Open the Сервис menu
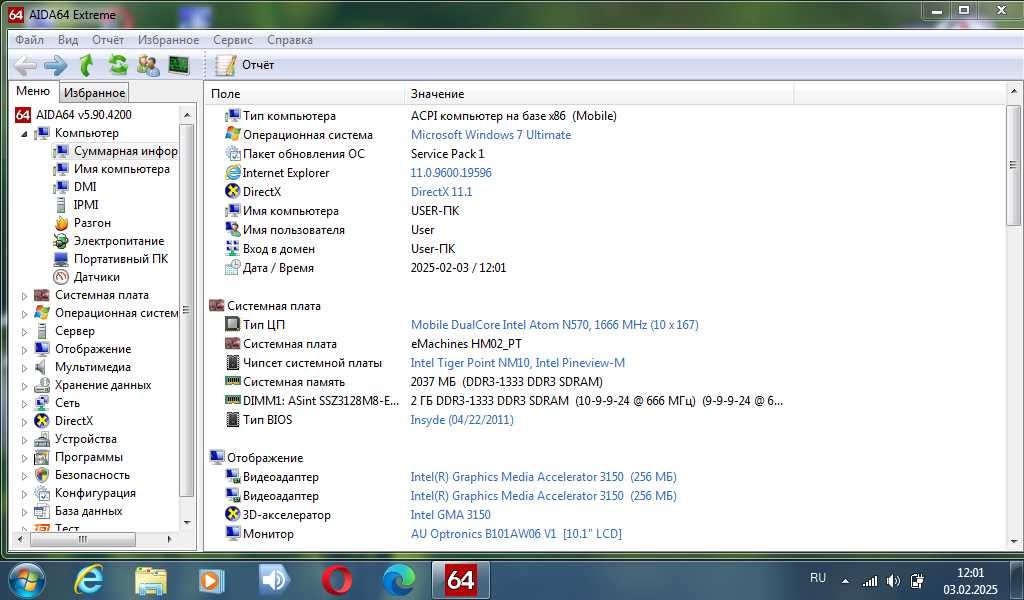 [x=232, y=40]
